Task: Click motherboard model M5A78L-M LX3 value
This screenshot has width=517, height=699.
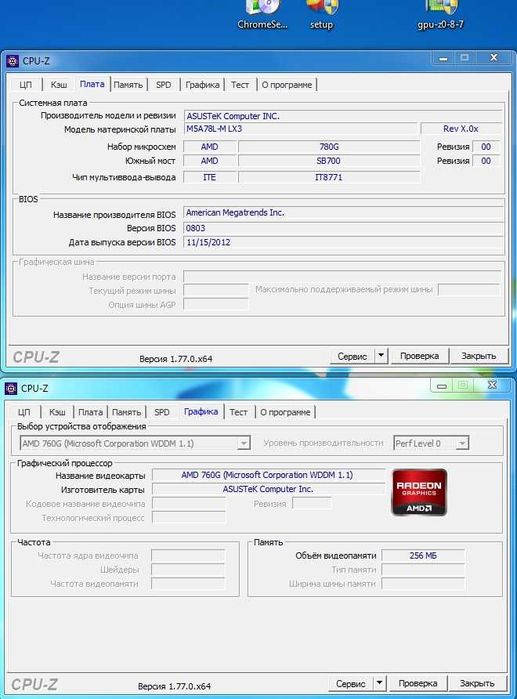Action: click(301, 129)
